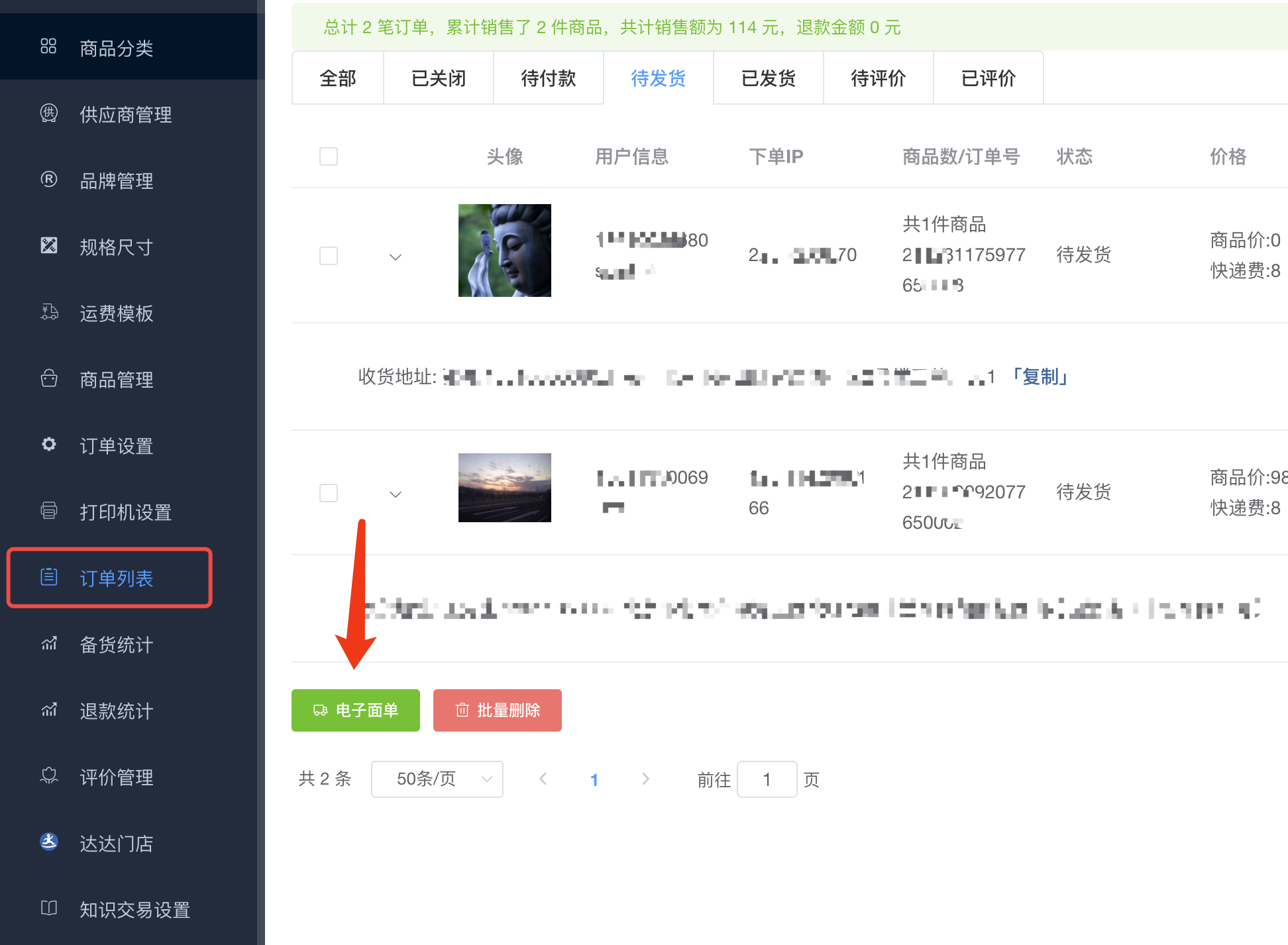Toggle the select-all checkbox in table header
The width and height of the screenshot is (1288, 945).
329,156
